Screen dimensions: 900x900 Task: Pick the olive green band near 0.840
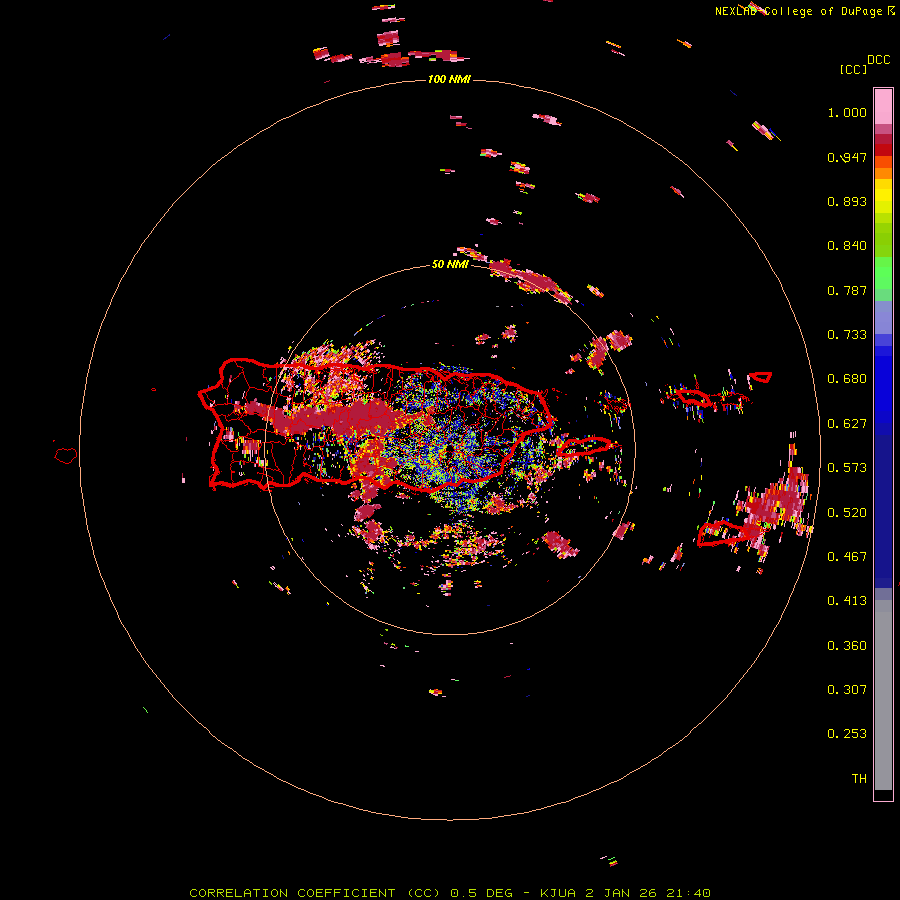[883, 240]
